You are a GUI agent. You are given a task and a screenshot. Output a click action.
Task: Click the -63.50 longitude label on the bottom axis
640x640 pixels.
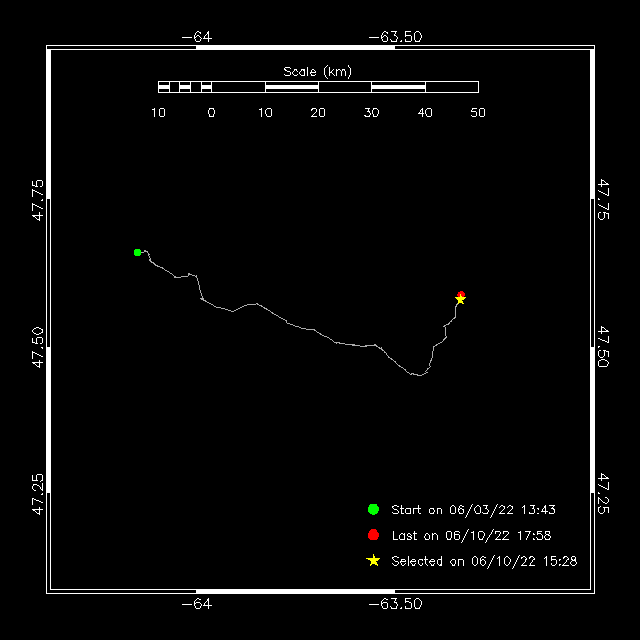pos(395,604)
